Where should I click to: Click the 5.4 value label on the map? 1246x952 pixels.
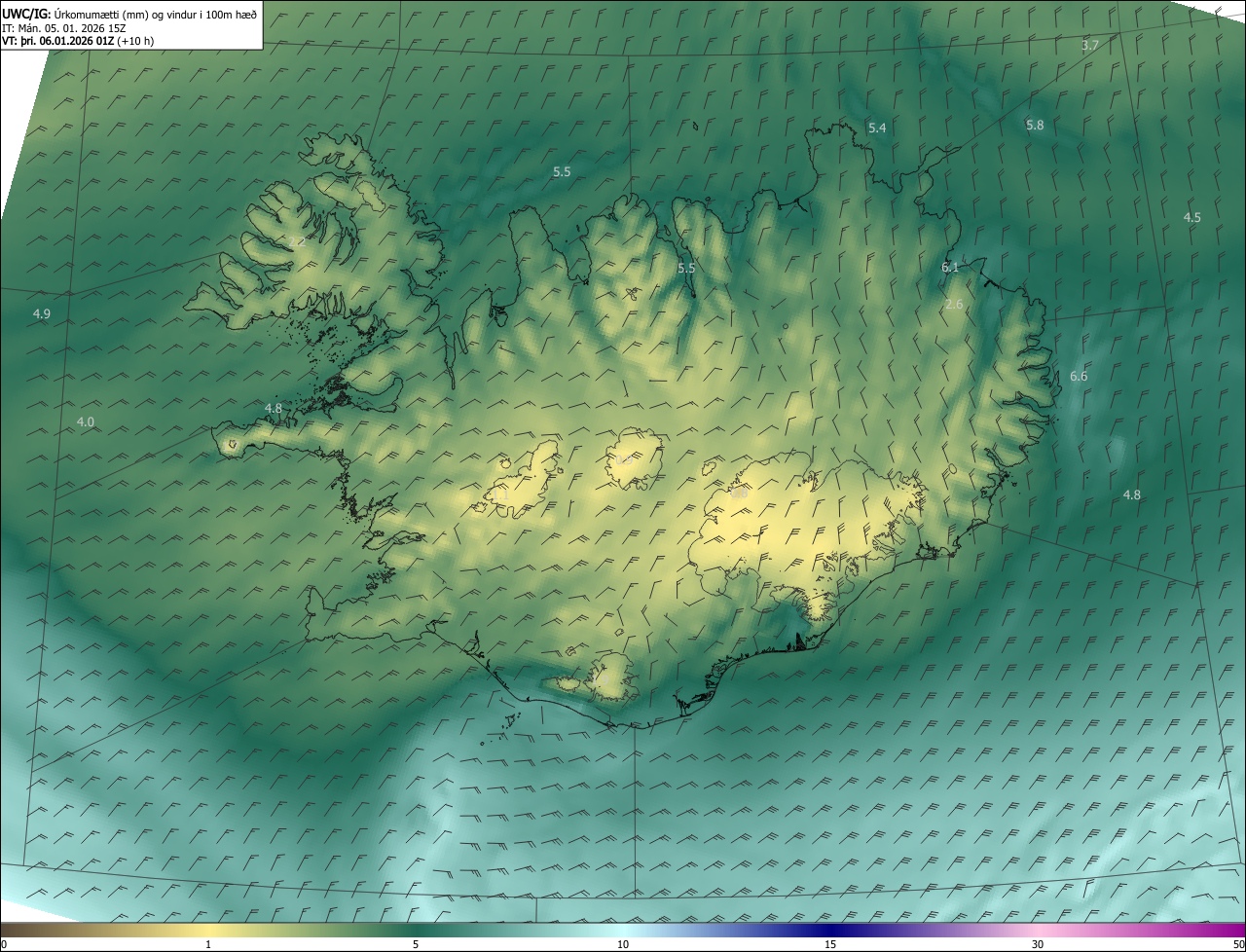click(x=877, y=128)
